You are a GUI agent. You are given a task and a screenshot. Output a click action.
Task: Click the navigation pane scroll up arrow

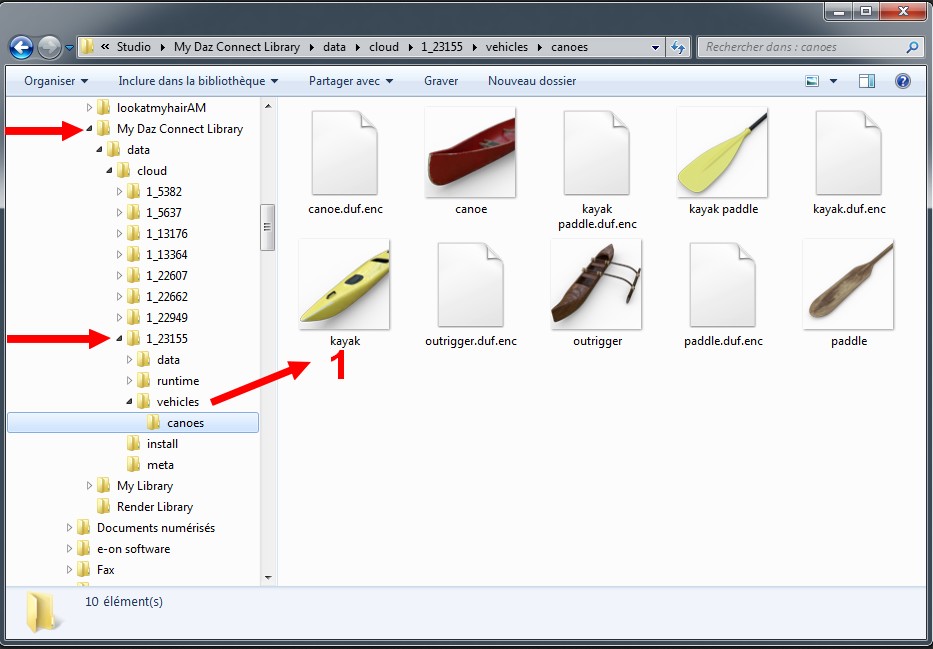(268, 106)
